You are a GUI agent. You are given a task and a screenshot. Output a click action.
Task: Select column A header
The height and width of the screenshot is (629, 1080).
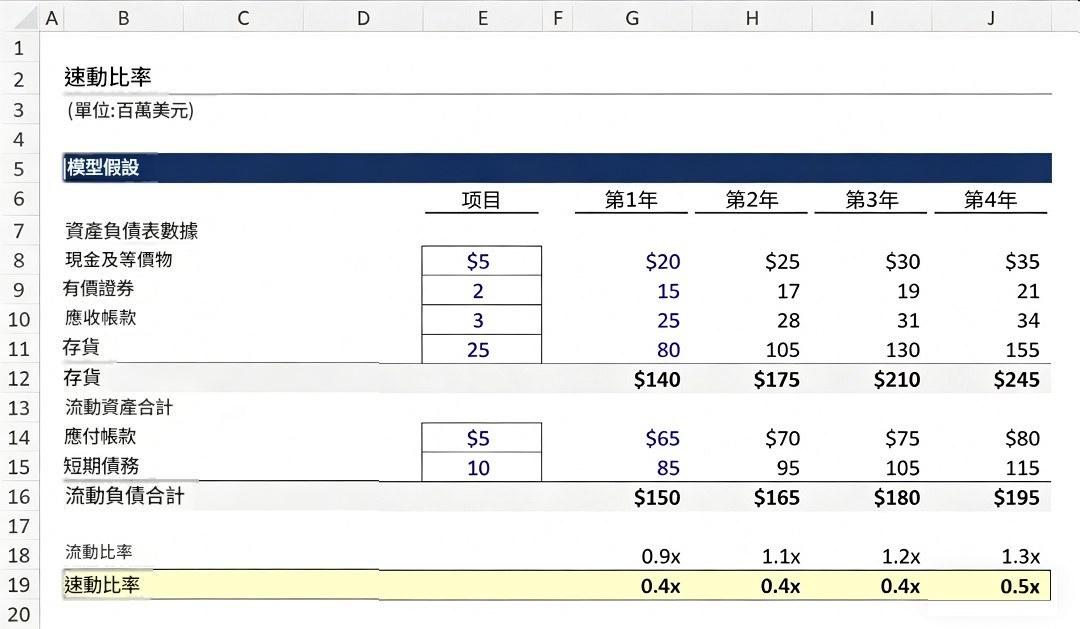click(52, 18)
